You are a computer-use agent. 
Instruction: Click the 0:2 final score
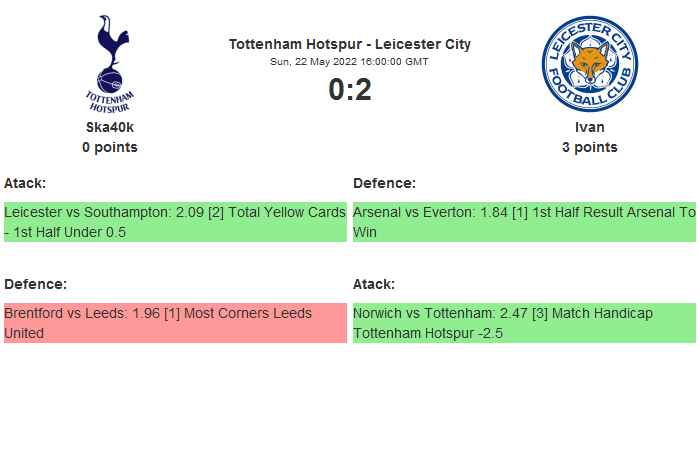[x=350, y=90]
